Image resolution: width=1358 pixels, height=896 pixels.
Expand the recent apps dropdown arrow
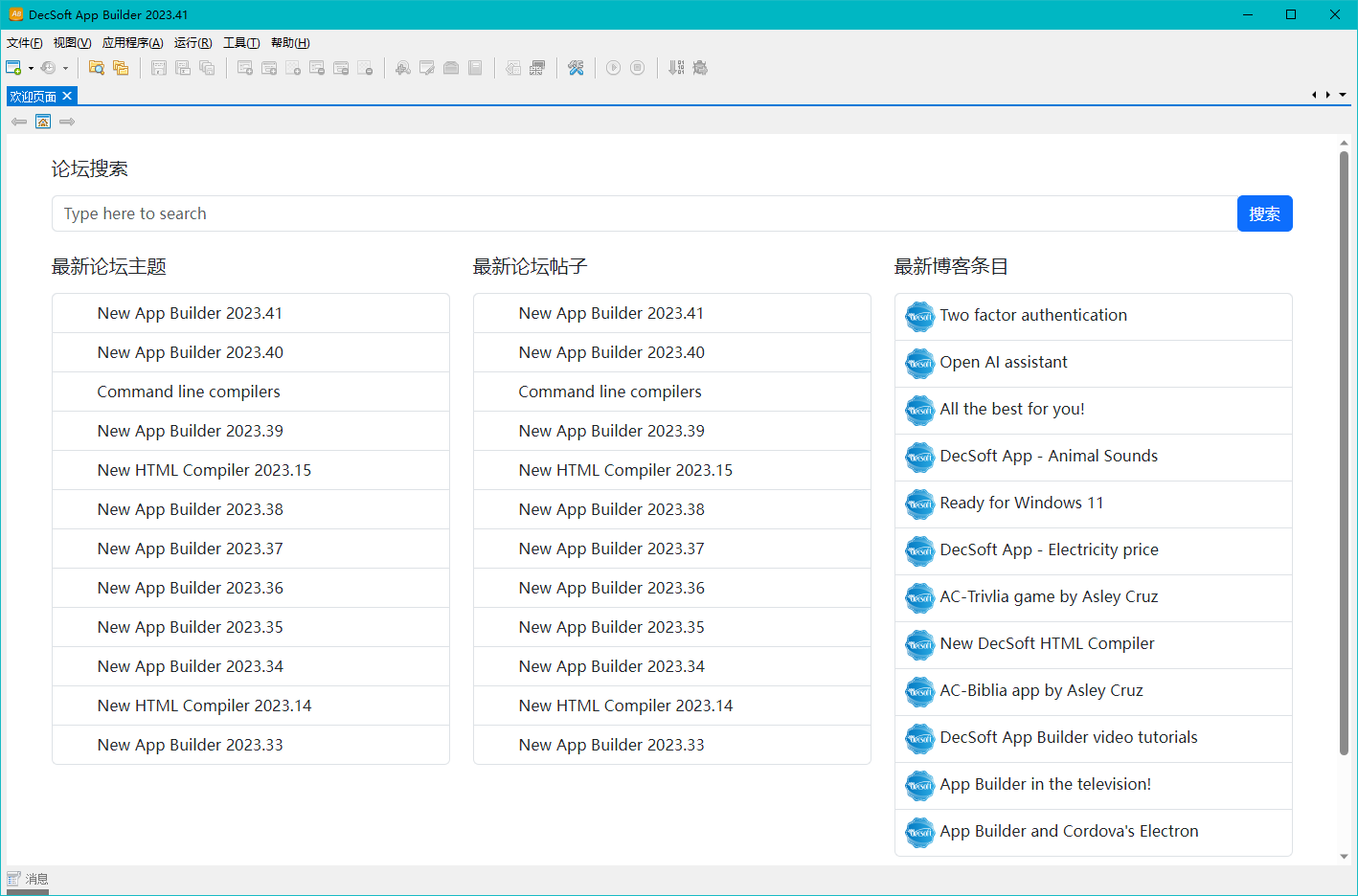click(65, 68)
